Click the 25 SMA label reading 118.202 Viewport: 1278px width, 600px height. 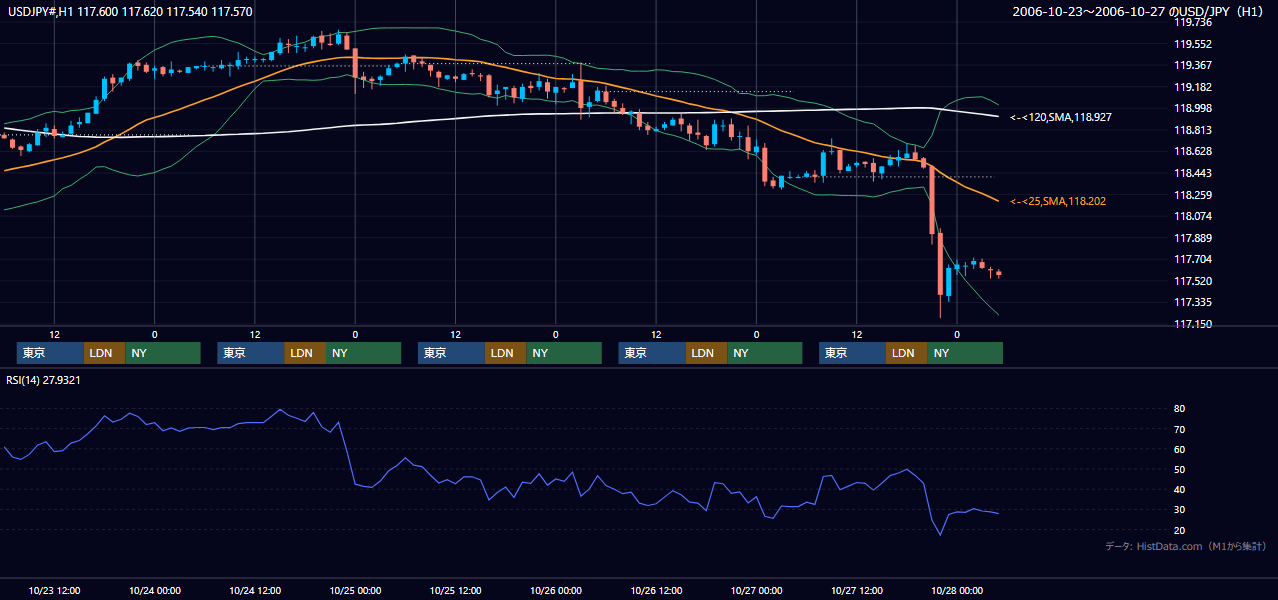pos(1058,201)
